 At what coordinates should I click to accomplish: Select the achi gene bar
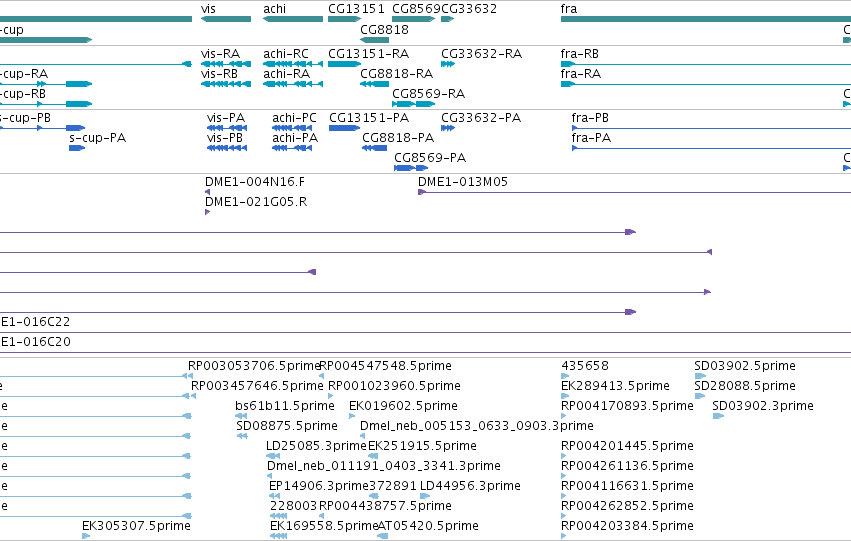click(x=293, y=19)
